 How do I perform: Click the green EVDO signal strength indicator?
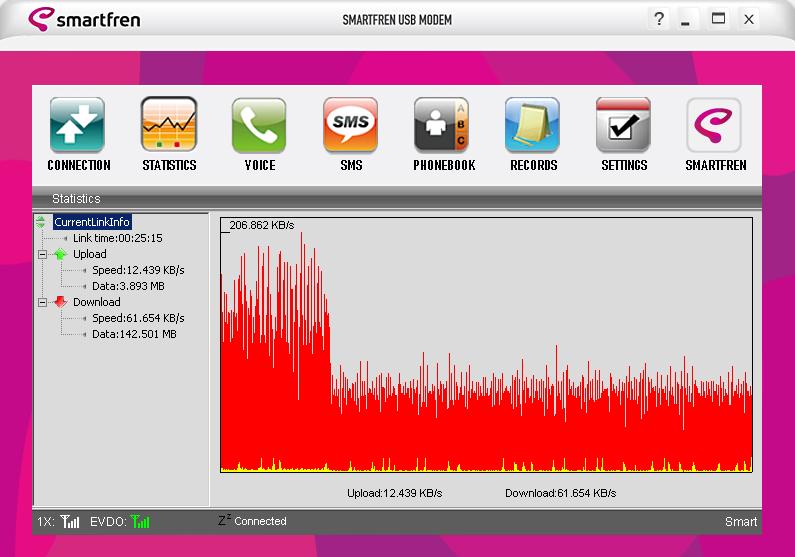click(140, 521)
